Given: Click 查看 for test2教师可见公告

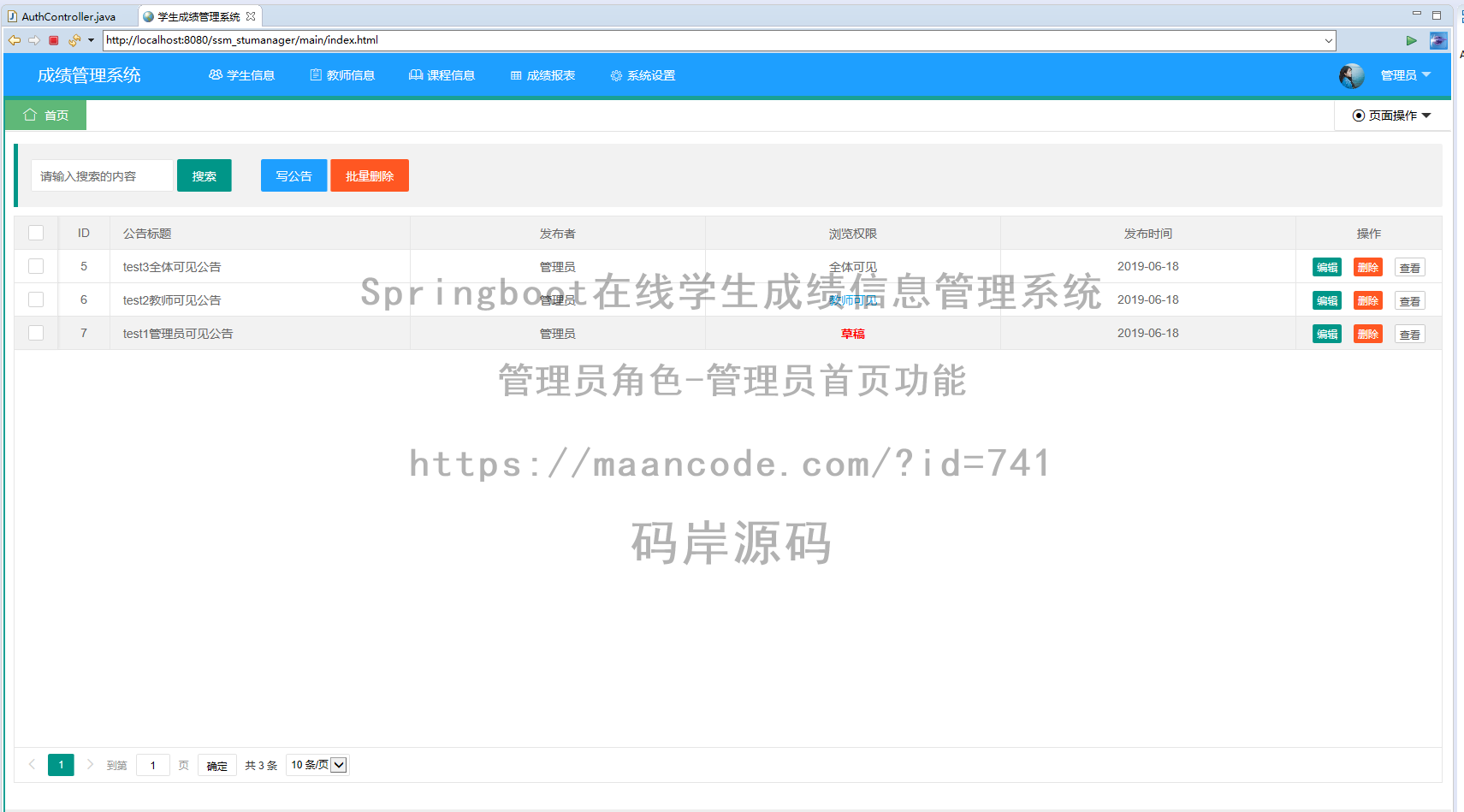Looking at the screenshot, I should (1410, 301).
